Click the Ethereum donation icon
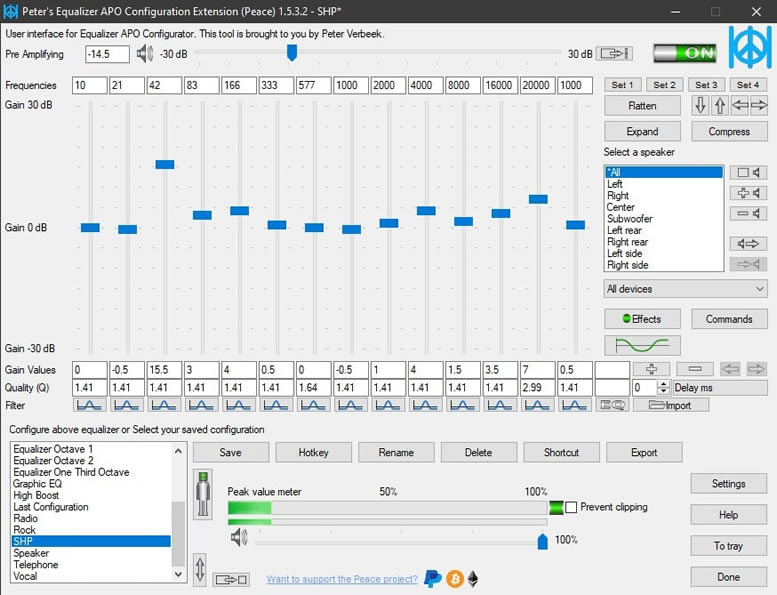 coord(473,579)
